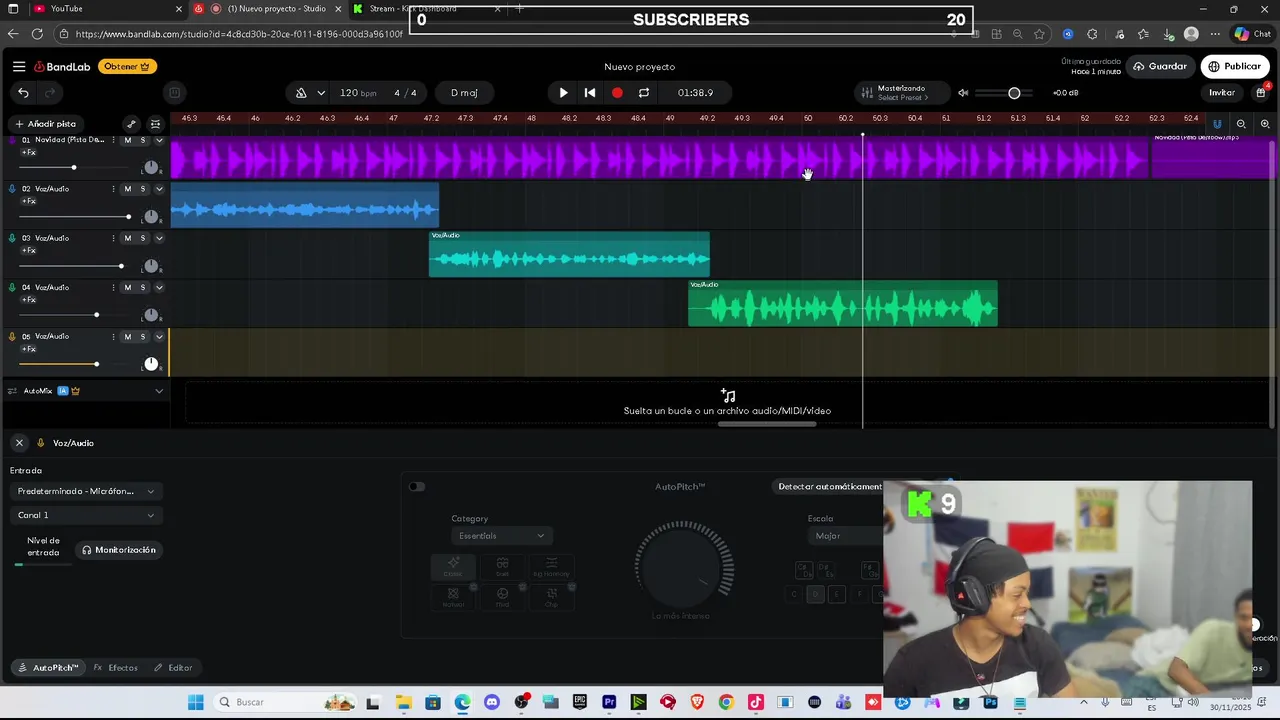Expand track 04 options chevron
Screen dimensions: 1280x720
158,287
